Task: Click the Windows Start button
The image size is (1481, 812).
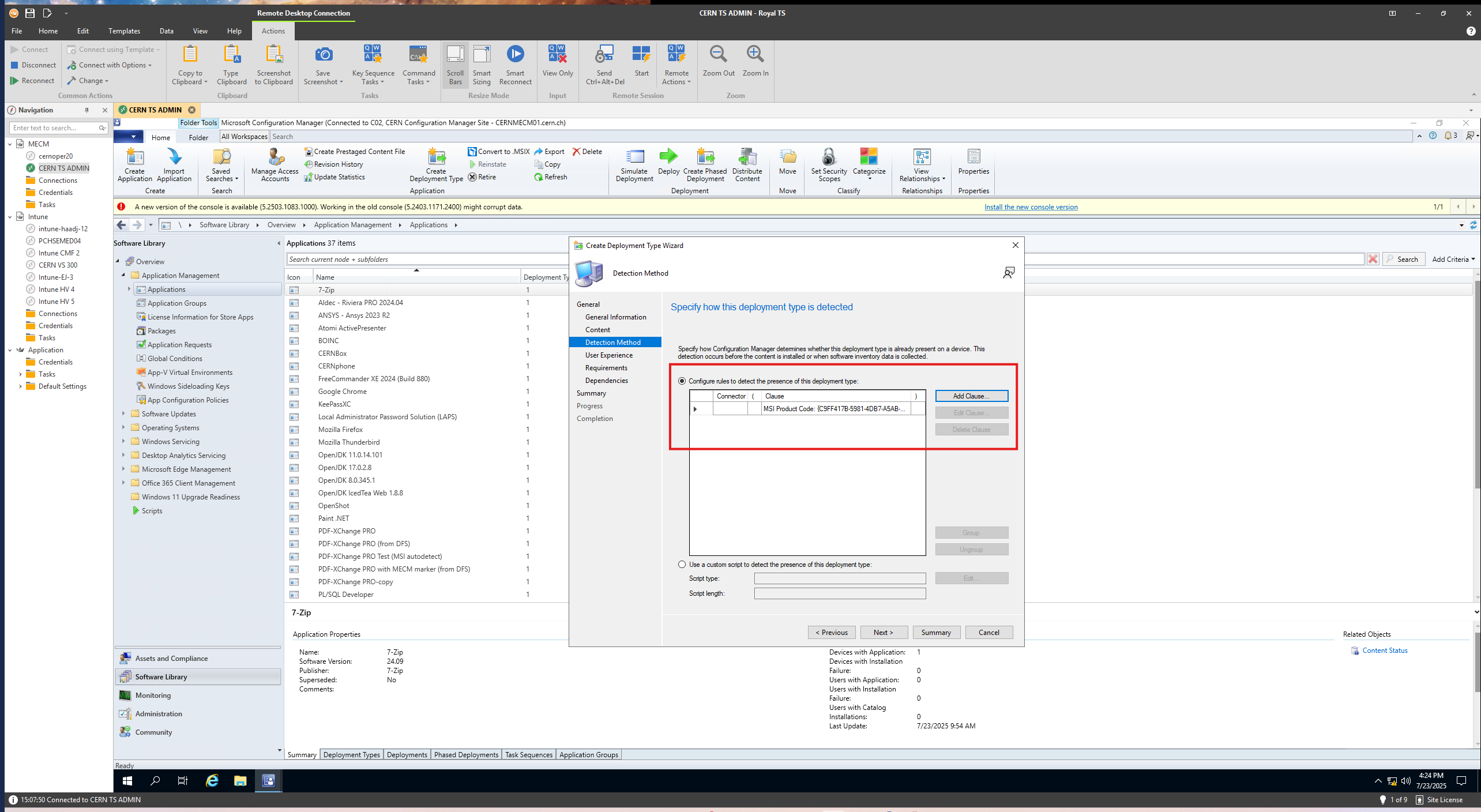Action: (127, 781)
